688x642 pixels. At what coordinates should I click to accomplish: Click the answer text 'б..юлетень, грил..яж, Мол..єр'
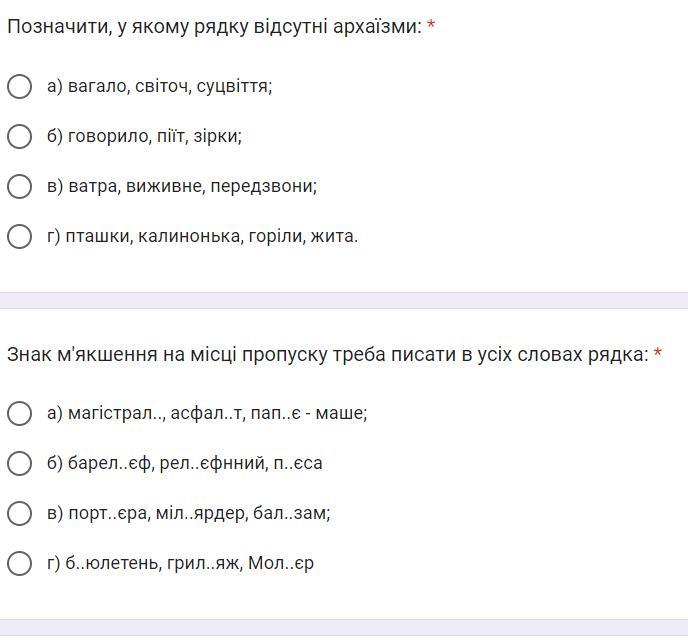tap(190, 563)
